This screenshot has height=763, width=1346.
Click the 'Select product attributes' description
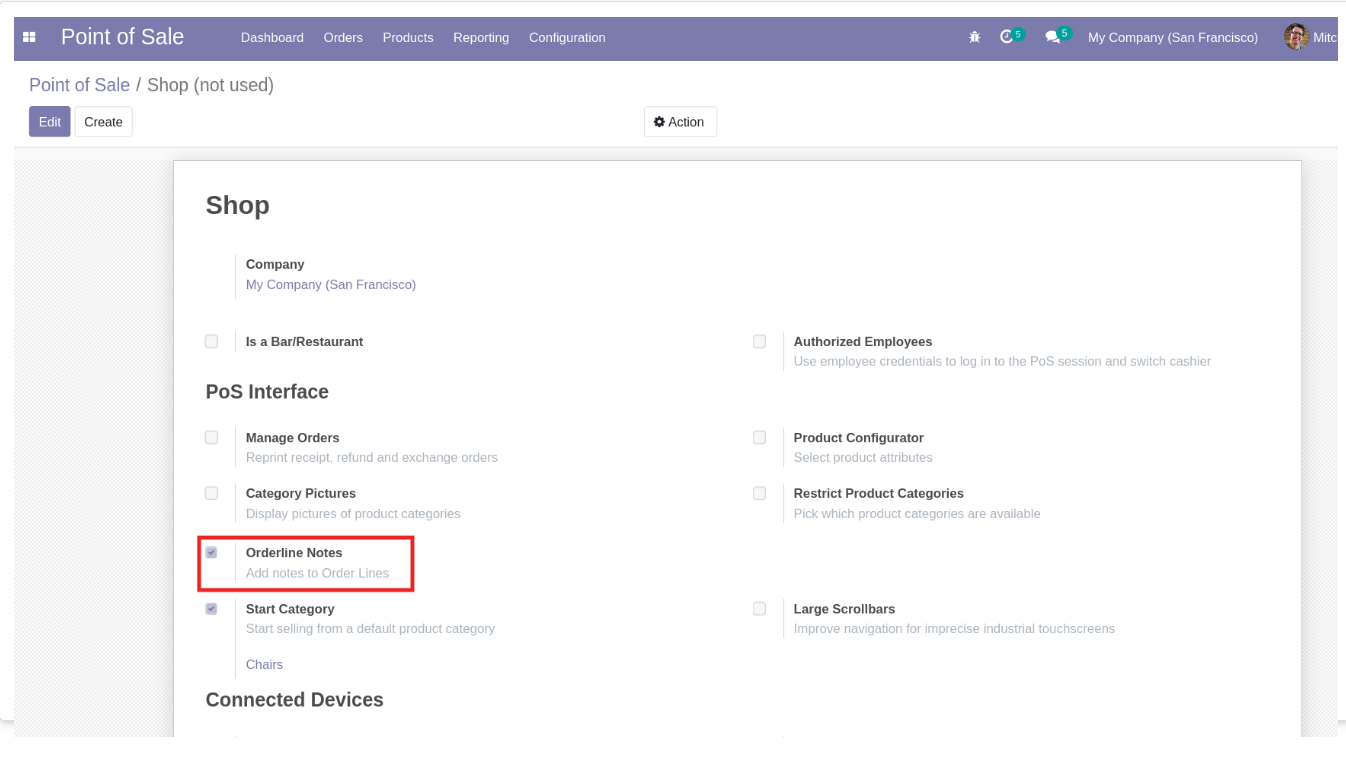click(x=863, y=458)
